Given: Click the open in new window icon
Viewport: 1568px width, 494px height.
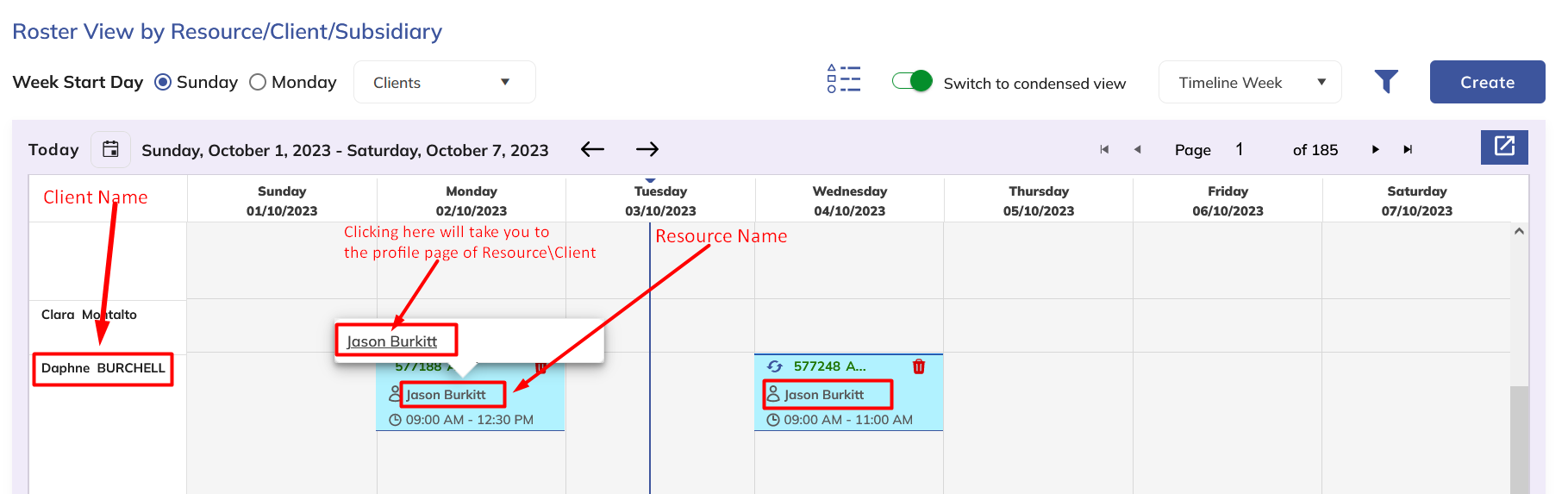Looking at the screenshot, I should (x=1503, y=147).
